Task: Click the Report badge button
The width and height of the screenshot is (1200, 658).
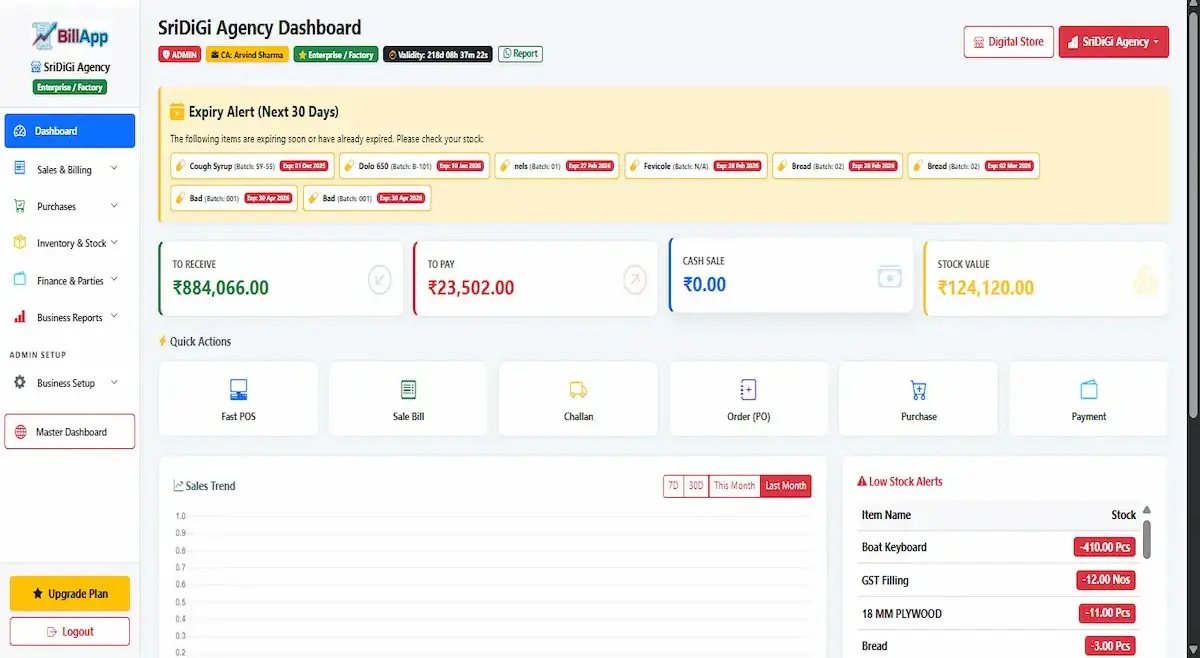Action: 520,54
